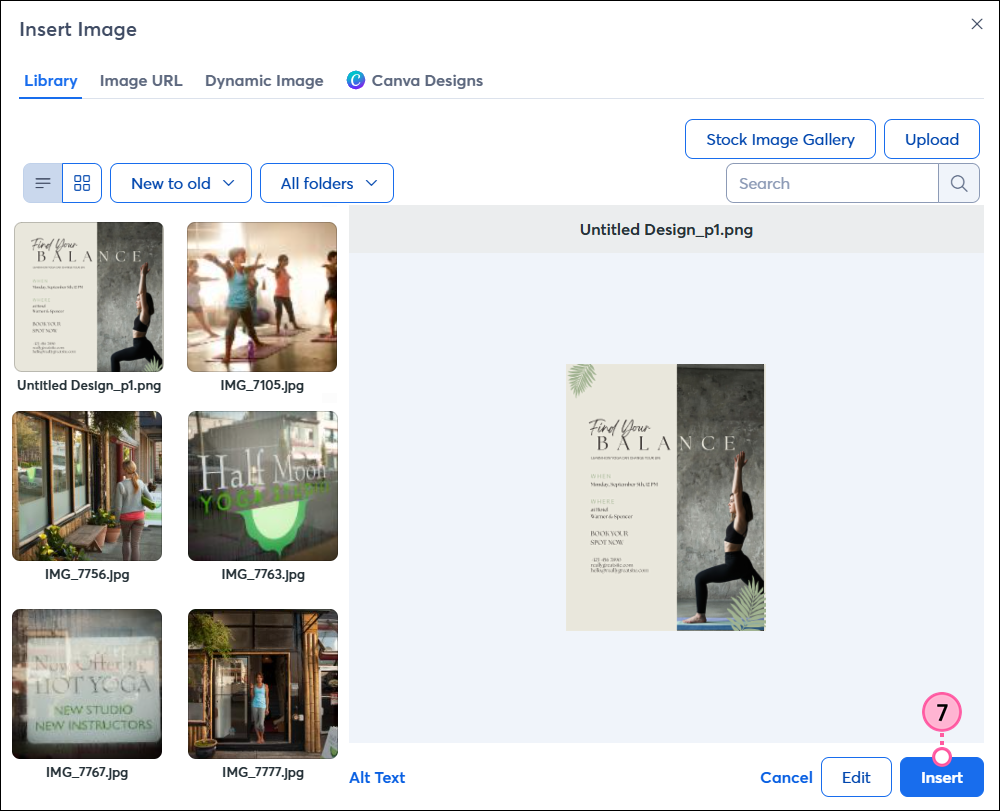This screenshot has height=811, width=1000.
Task: Insert the selected image
Action: (x=941, y=777)
